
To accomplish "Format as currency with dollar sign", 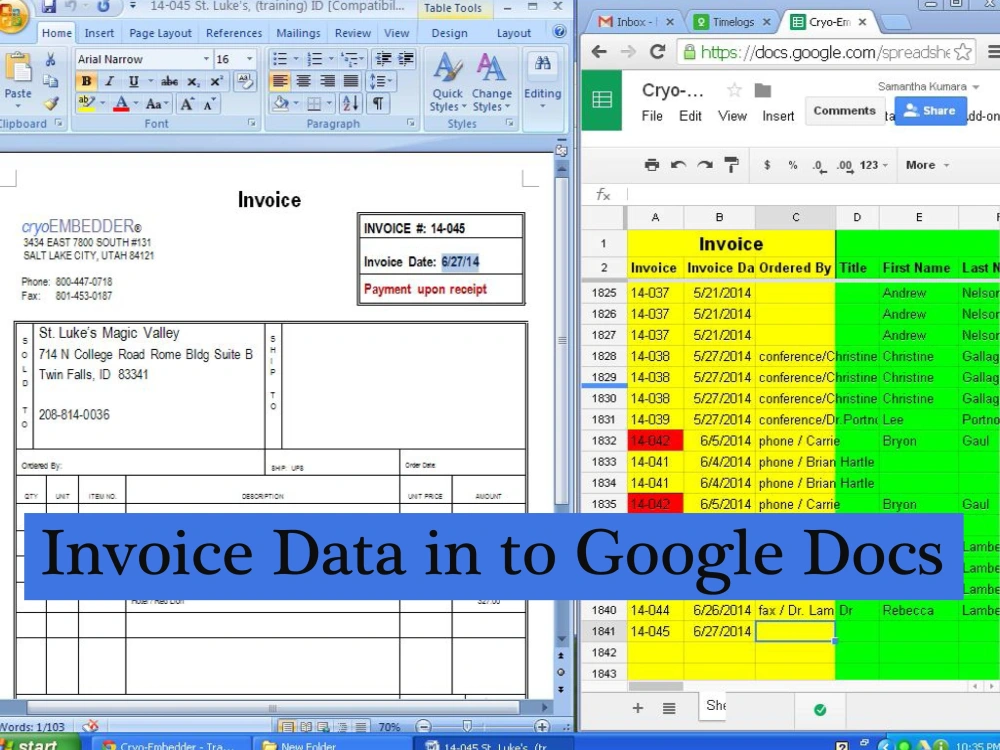I will (x=767, y=165).
